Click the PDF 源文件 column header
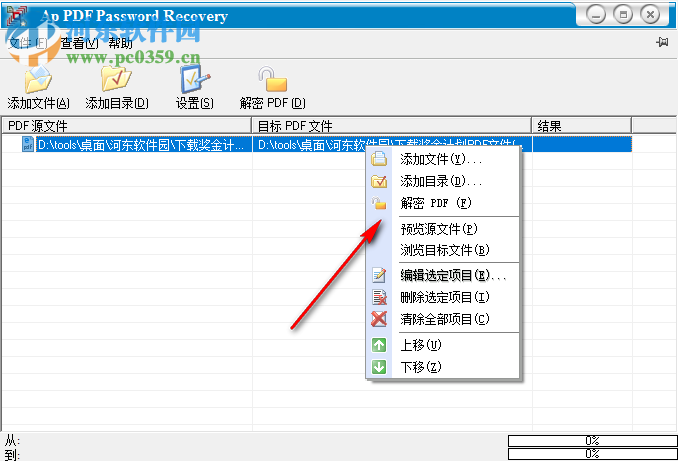This screenshot has height=461, width=678. [x=127, y=126]
